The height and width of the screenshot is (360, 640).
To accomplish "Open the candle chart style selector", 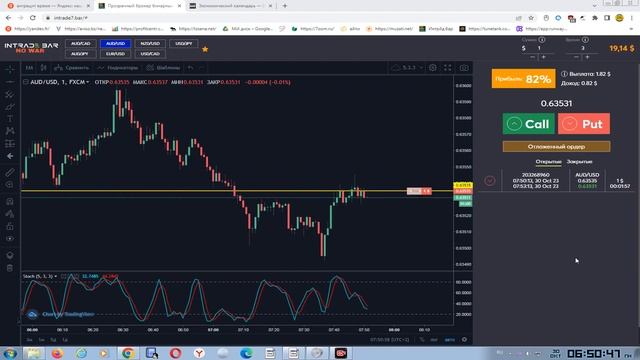I will [x=43, y=68].
